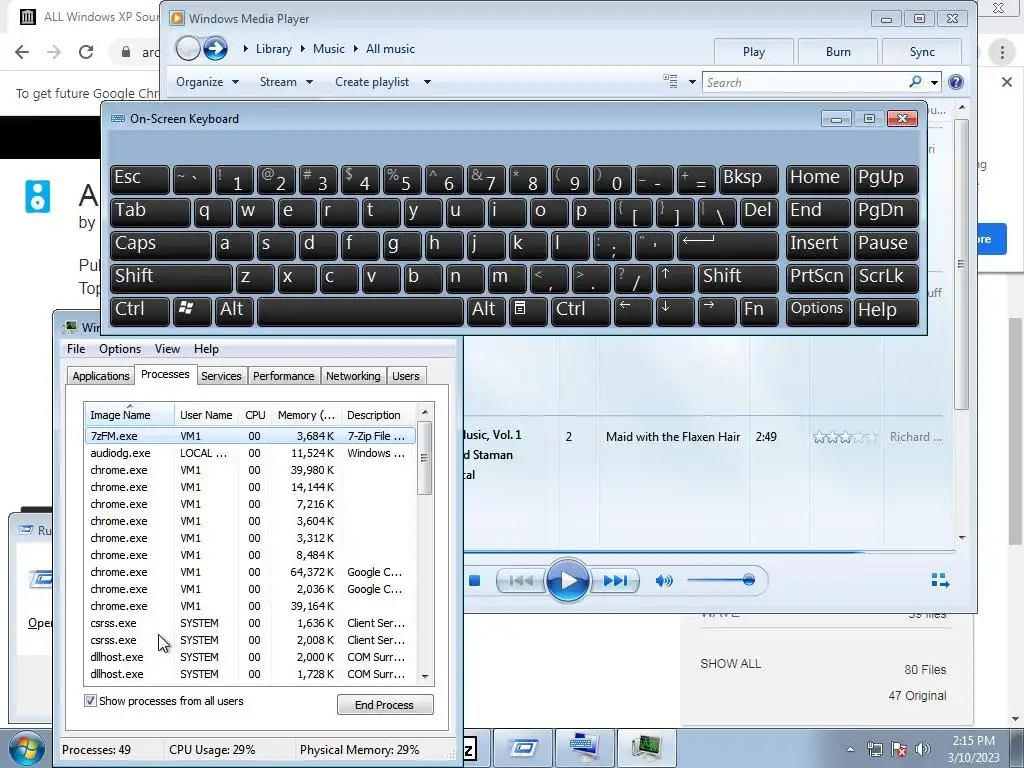Screen dimensions: 1024x768
Task: Show hidden system tray icons
Action: (x=850, y=749)
